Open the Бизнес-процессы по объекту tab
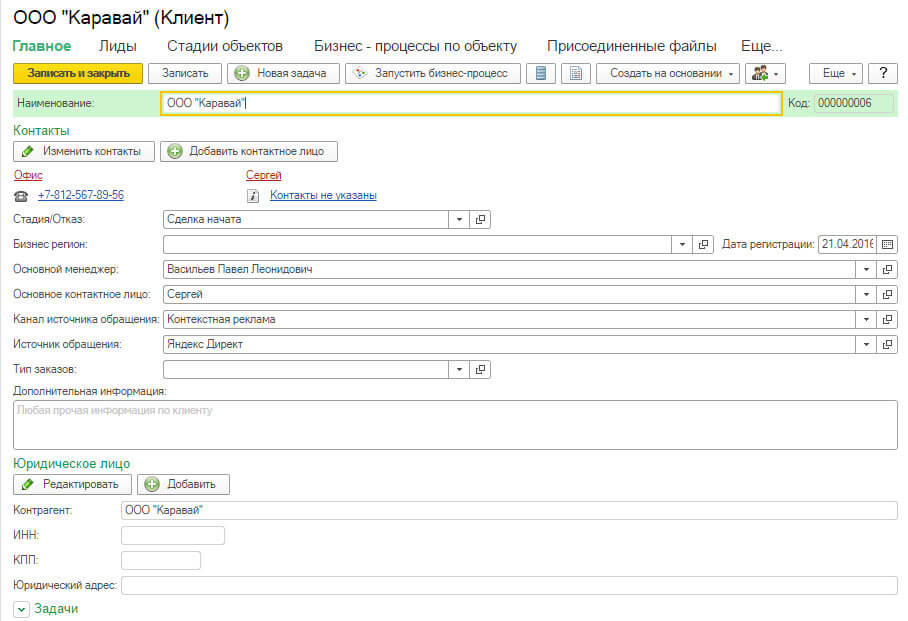Viewport: 908px width, 621px height. pos(417,46)
